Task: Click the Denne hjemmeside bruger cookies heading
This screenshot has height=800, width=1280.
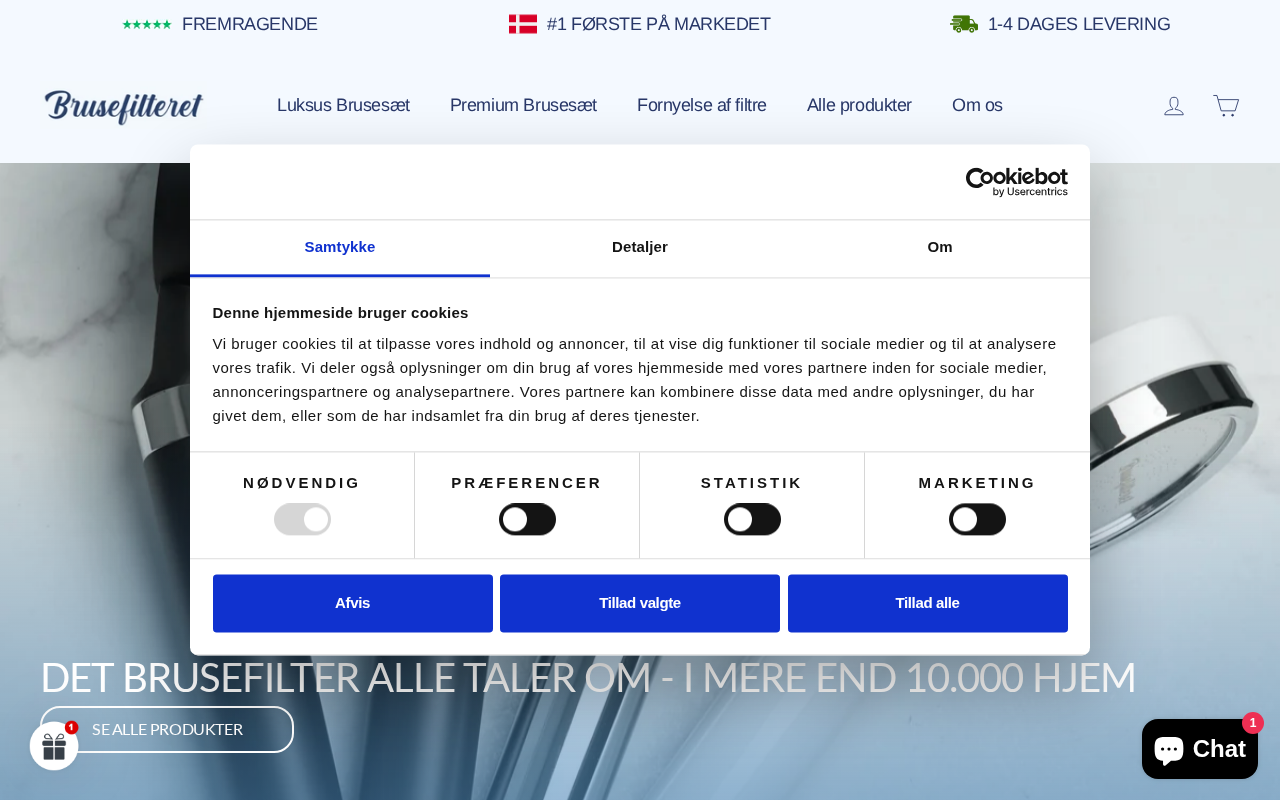Action: [x=340, y=312]
